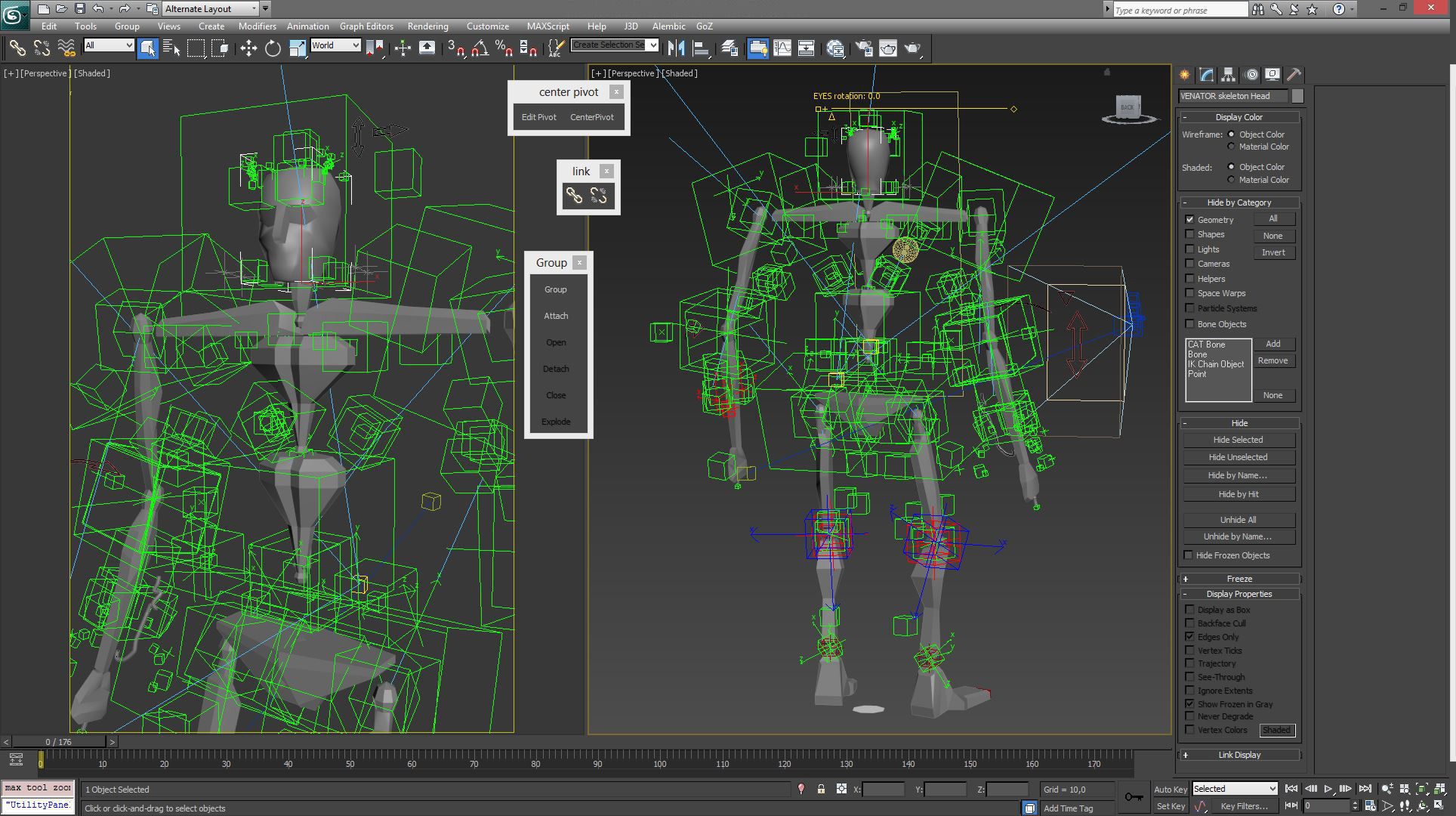1456x816 pixels.
Task: Open the World reference coordinate dropdown
Action: [335, 46]
